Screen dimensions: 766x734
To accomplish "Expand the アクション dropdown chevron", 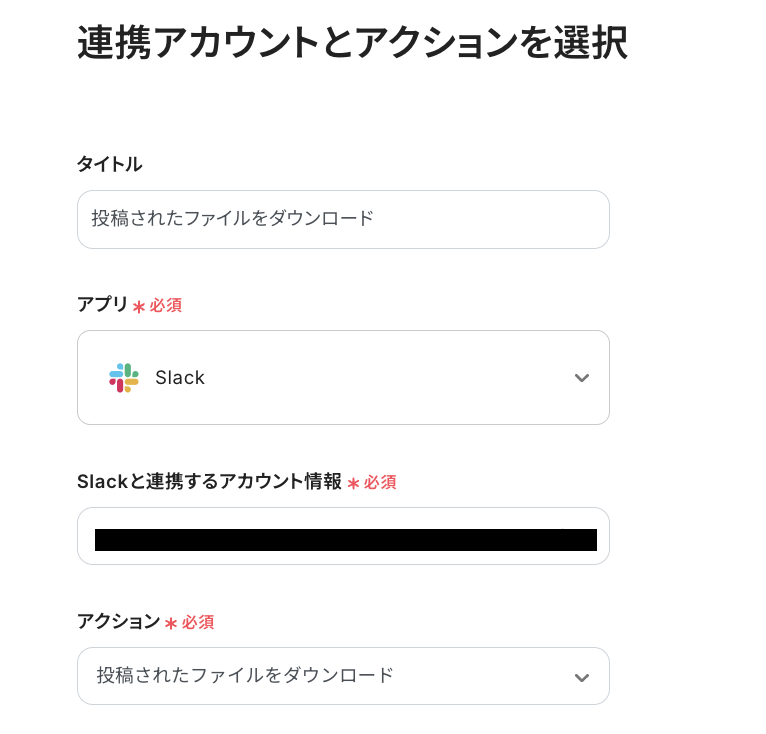I will point(582,677).
